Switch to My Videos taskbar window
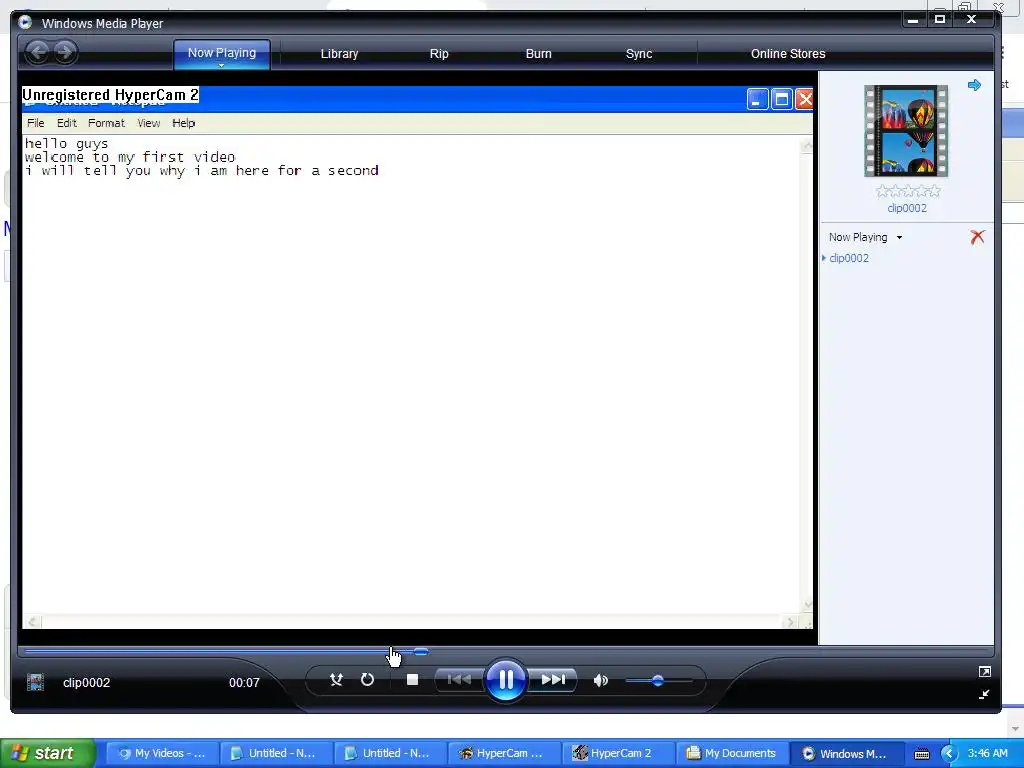Viewport: 1024px width, 768px height. pos(162,753)
